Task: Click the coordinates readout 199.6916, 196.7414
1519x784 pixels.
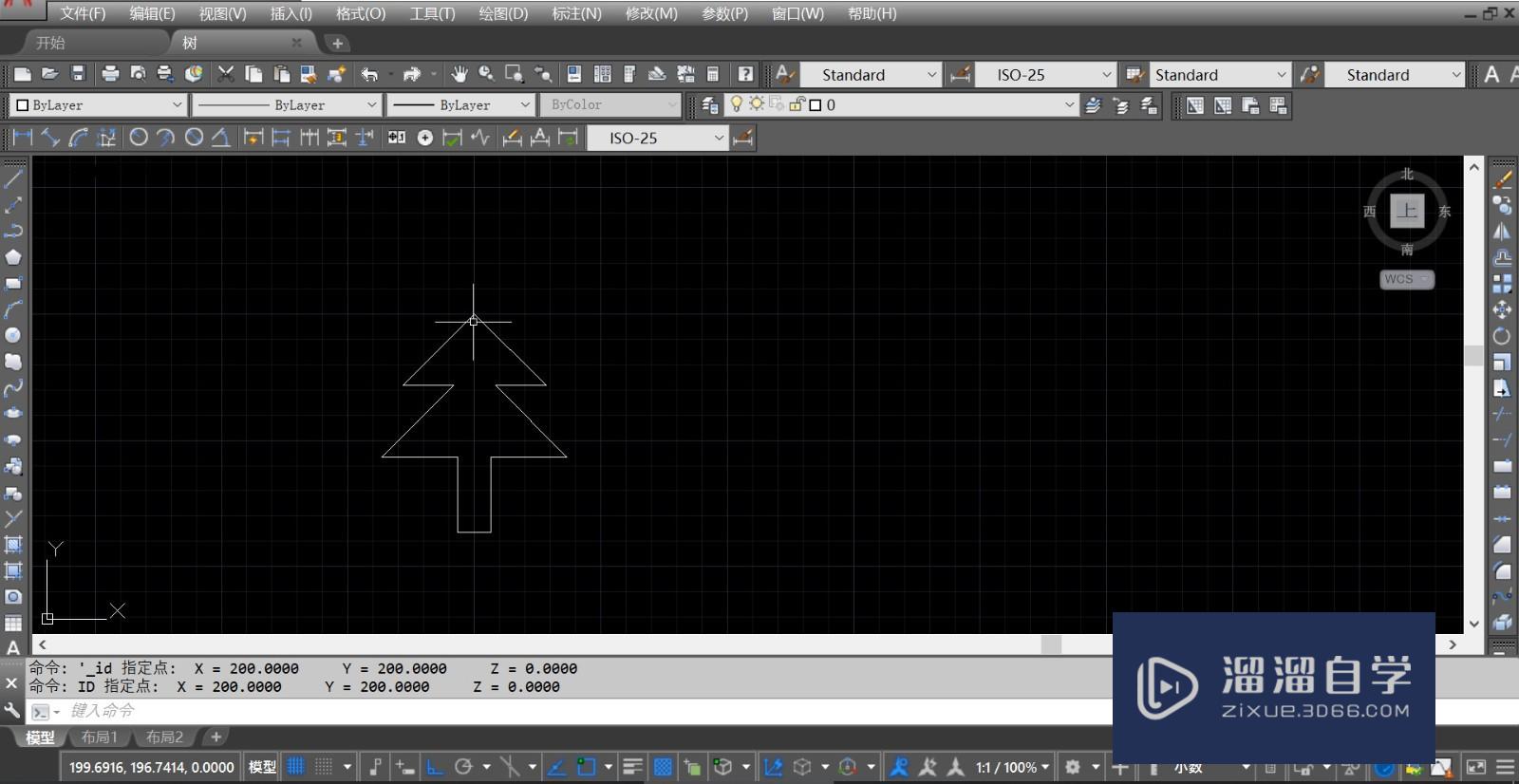Action: [x=152, y=767]
